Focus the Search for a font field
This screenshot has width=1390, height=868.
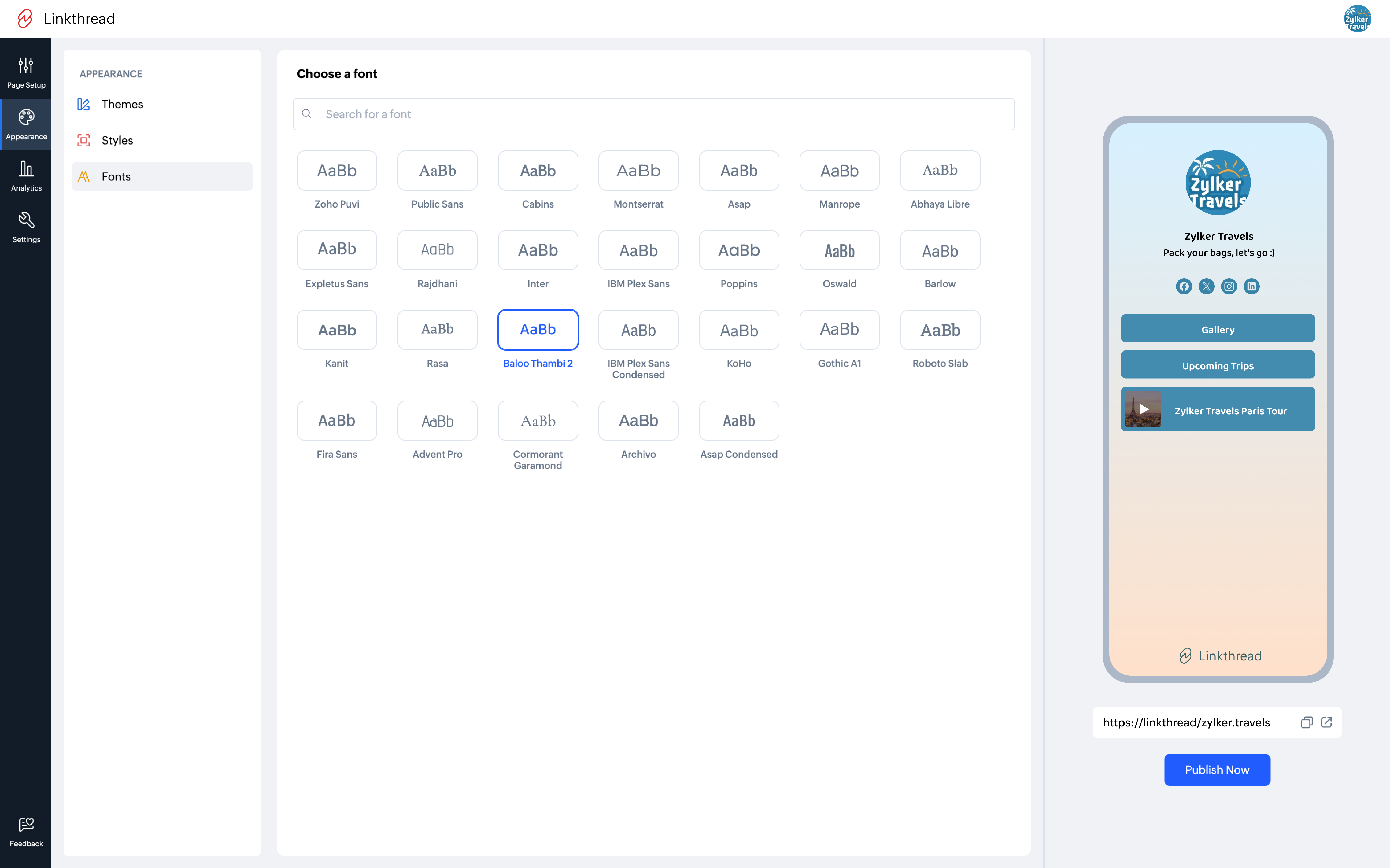tap(654, 114)
